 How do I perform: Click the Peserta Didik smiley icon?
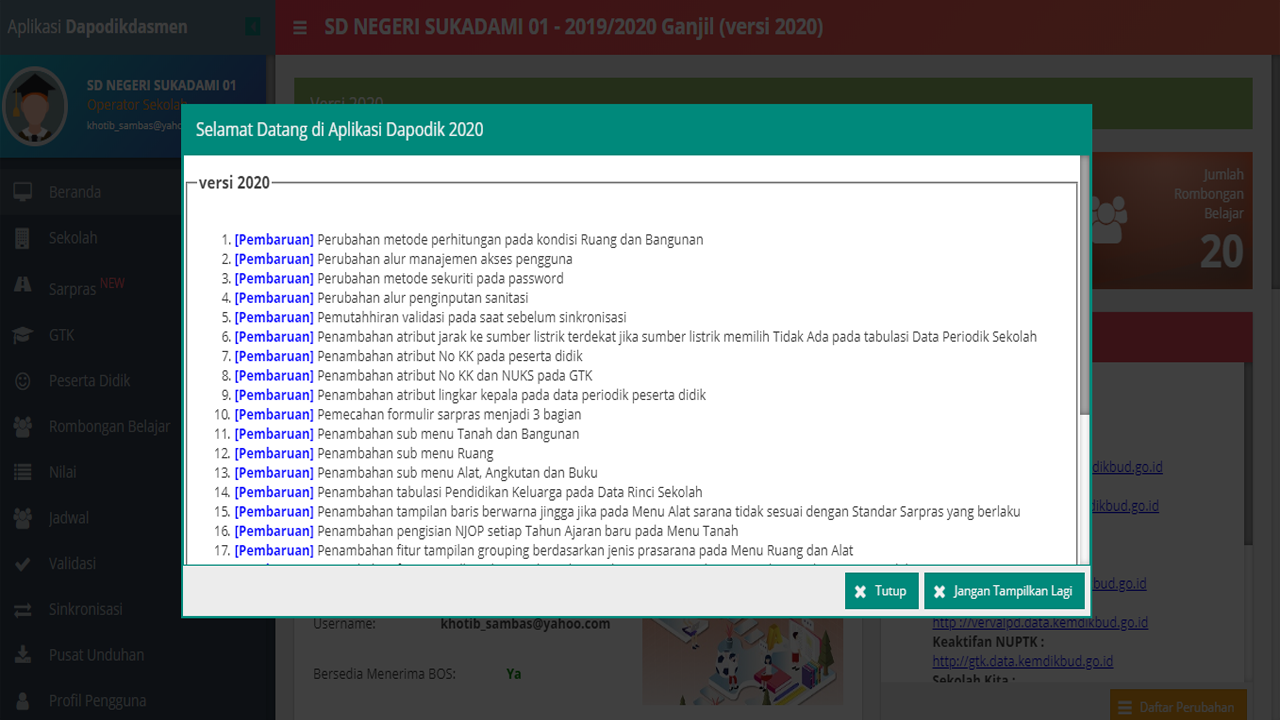(23, 381)
